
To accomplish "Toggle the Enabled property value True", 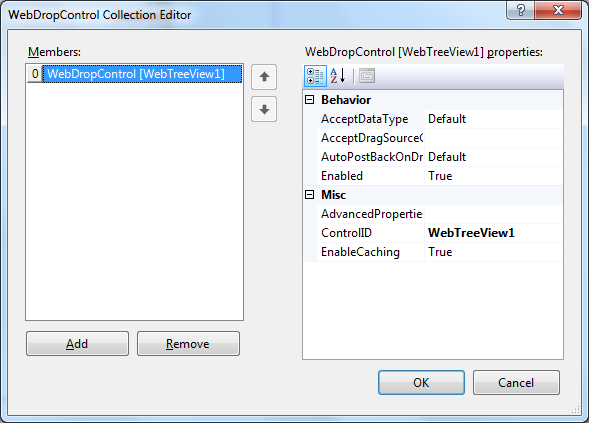I will pos(494,176).
